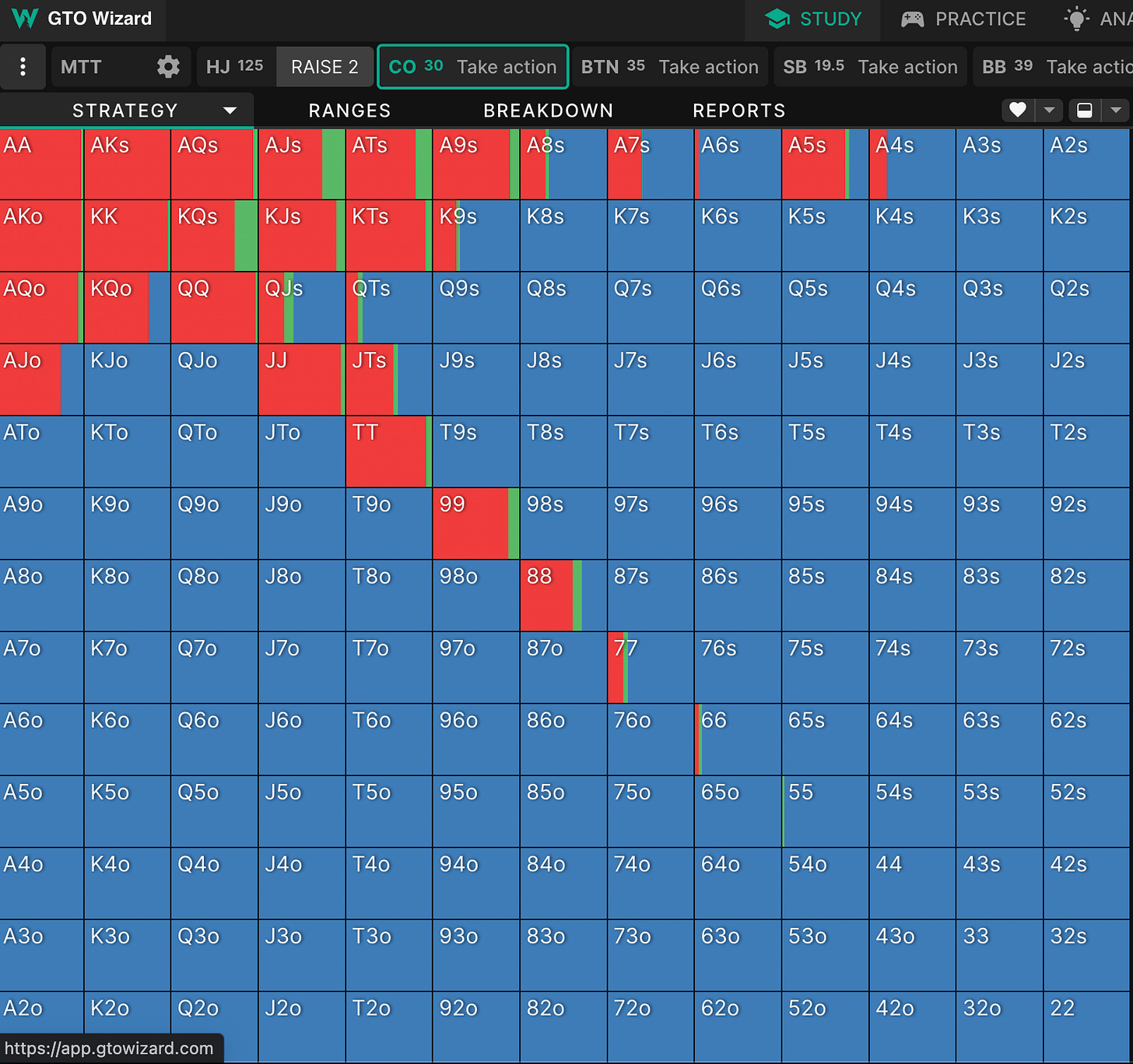Select the 66 hand cell
The image size is (1133, 1064).
pos(738,739)
